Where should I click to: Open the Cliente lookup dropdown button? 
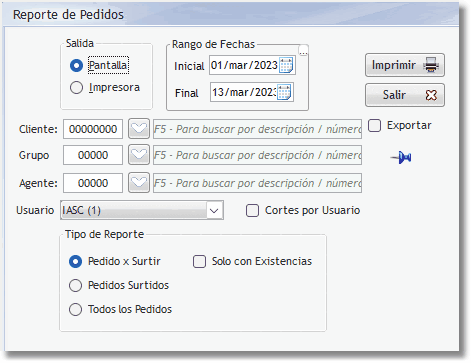pos(139,129)
